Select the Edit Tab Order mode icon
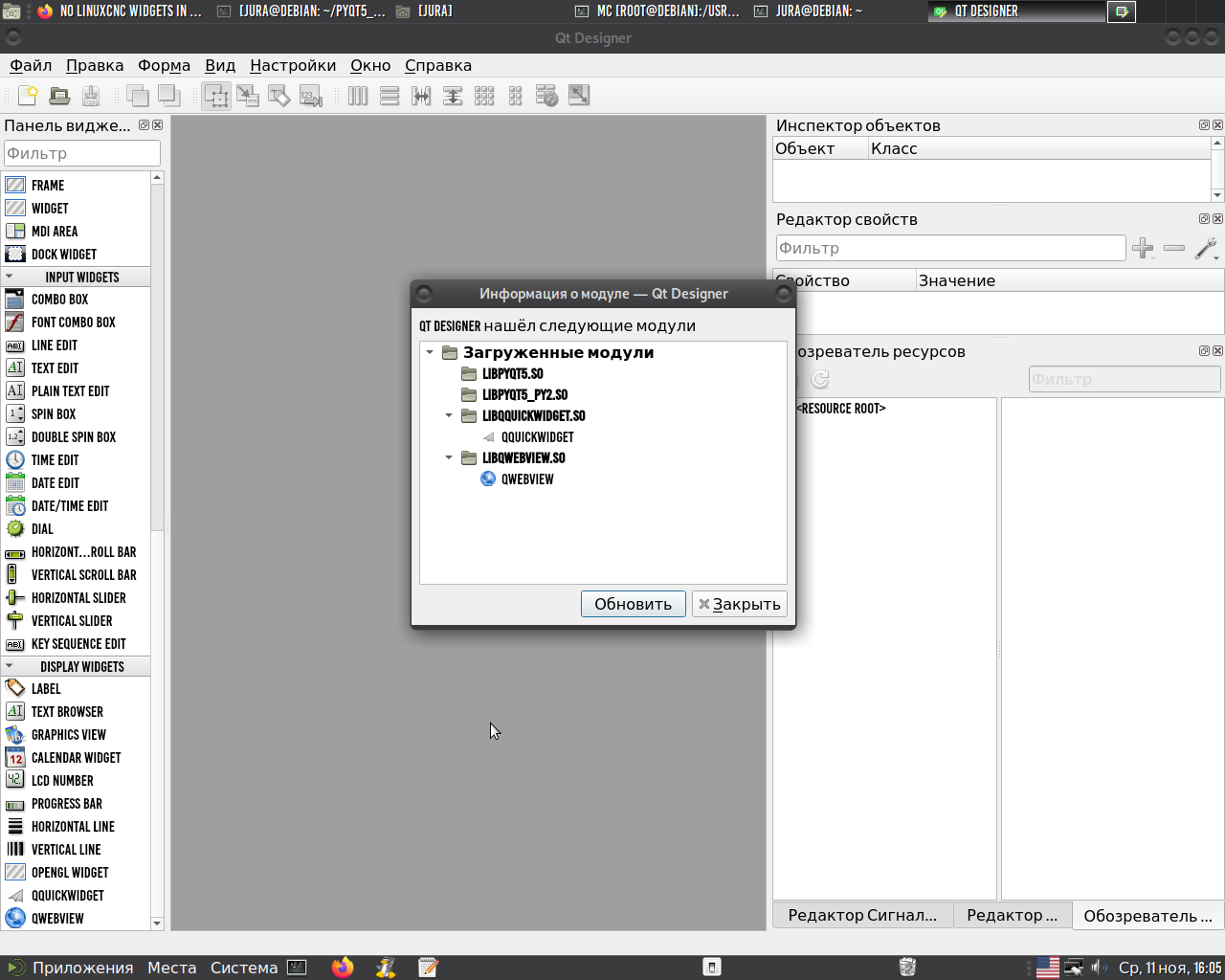This screenshot has width=1225, height=980. click(311, 96)
